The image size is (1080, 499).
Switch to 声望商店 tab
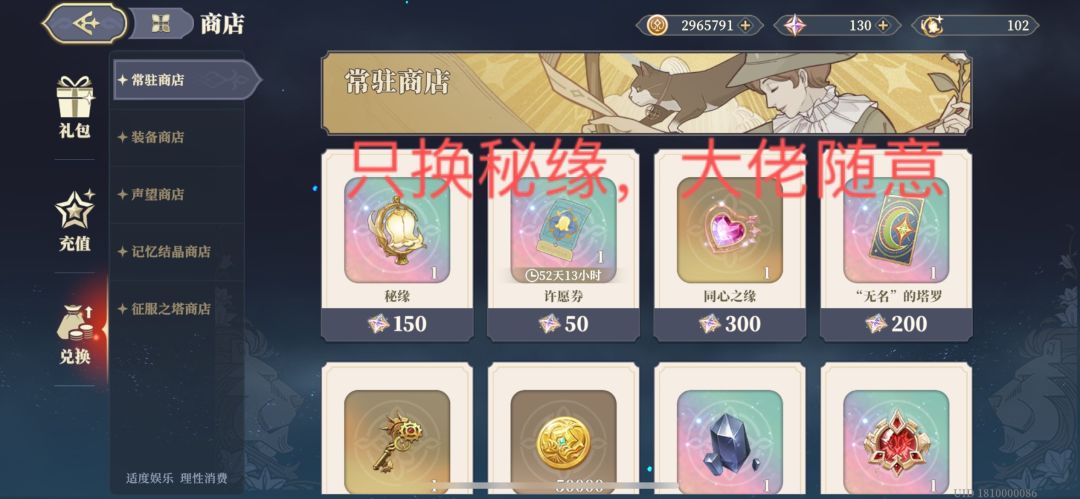178,194
